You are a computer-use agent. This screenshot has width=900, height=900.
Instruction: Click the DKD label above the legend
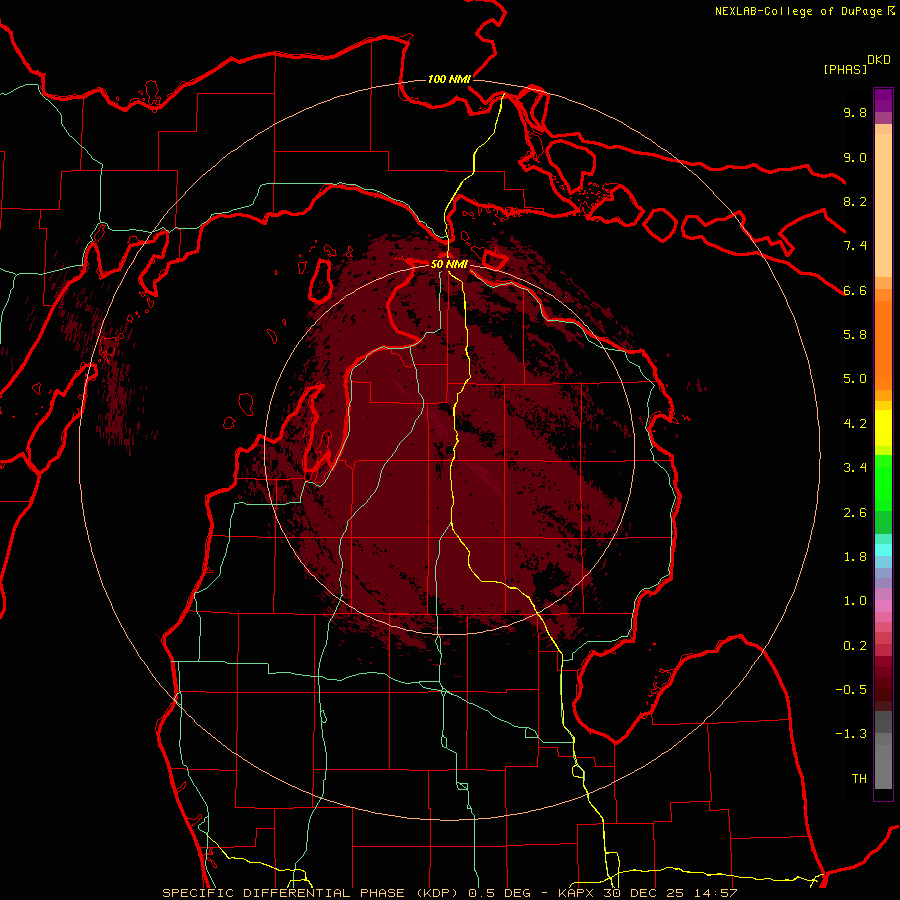coord(879,60)
